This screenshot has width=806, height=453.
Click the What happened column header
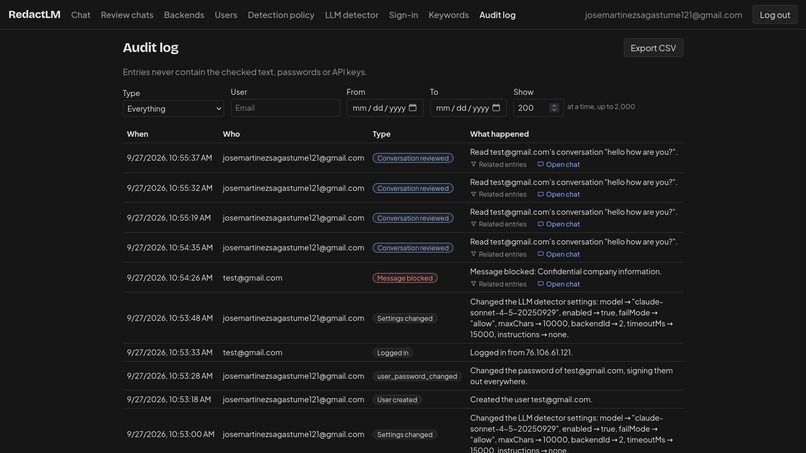click(499, 134)
